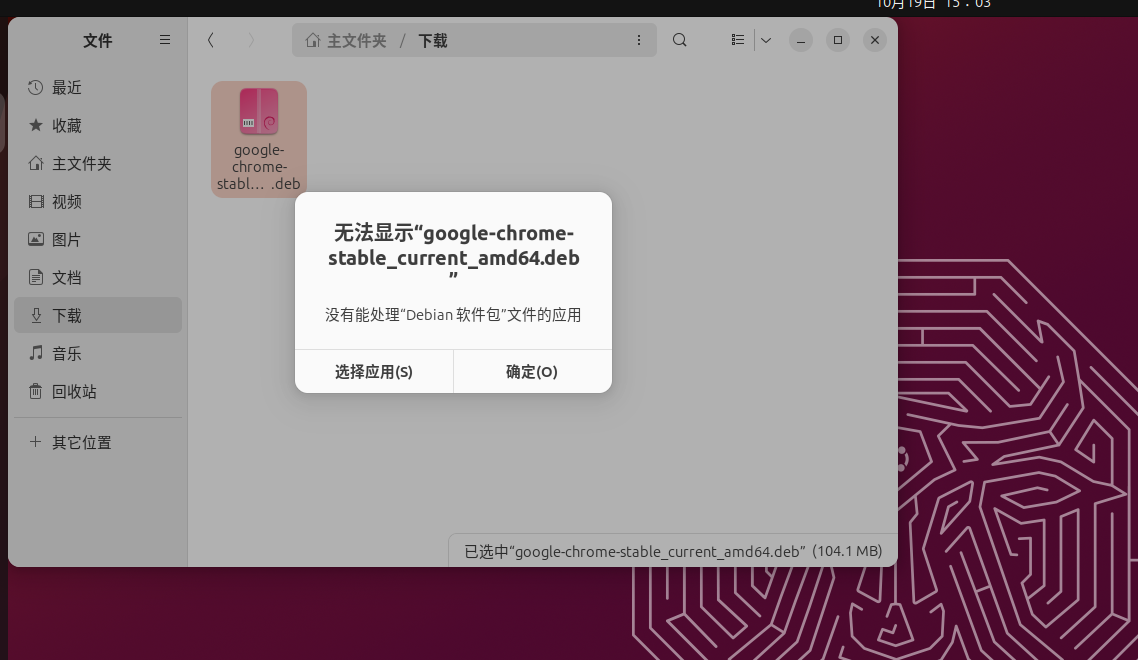Click 主文件夹 in the path bar
Screen dimensions: 1138x660
pos(346,41)
